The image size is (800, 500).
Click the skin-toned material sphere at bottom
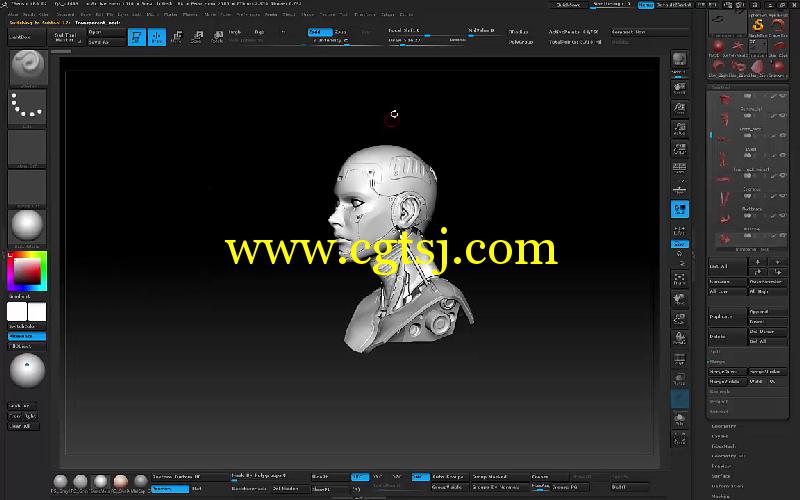pyautogui.click(x=120, y=482)
